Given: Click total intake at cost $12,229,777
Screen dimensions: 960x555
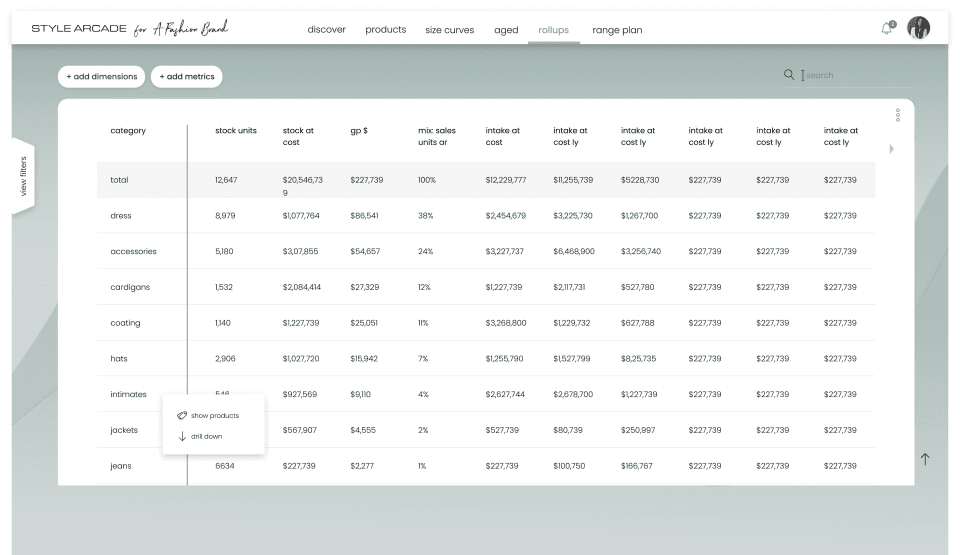Looking at the screenshot, I should [506, 180].
